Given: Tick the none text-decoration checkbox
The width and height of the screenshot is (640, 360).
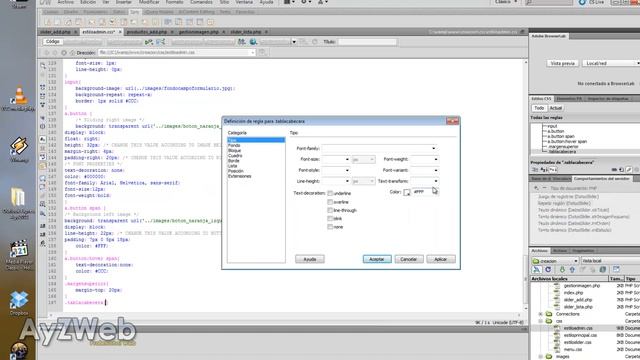Looking at the screenshot, I should tap(330, 227).
